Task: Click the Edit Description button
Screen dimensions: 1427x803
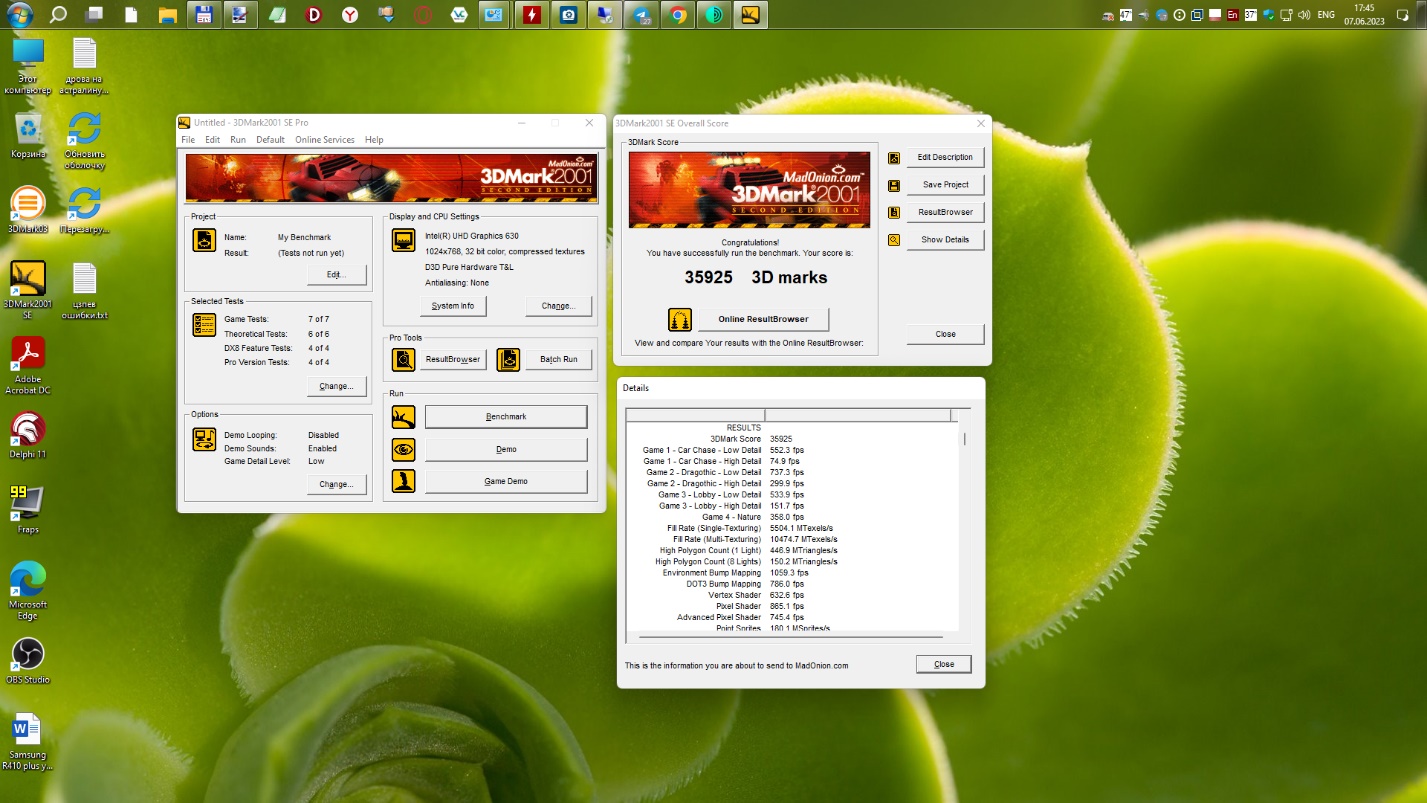Action: click(945, 158)
